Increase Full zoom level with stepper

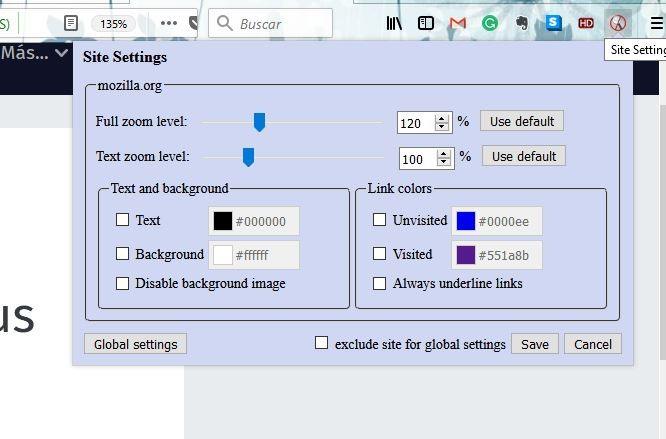pos(442,117)
